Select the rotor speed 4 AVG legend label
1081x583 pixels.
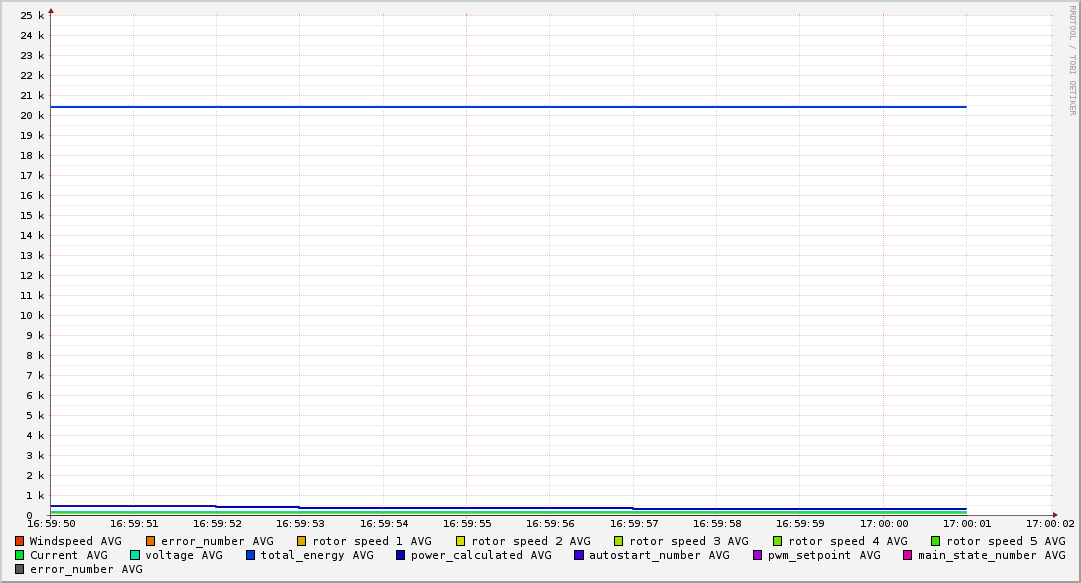point(847,541)
